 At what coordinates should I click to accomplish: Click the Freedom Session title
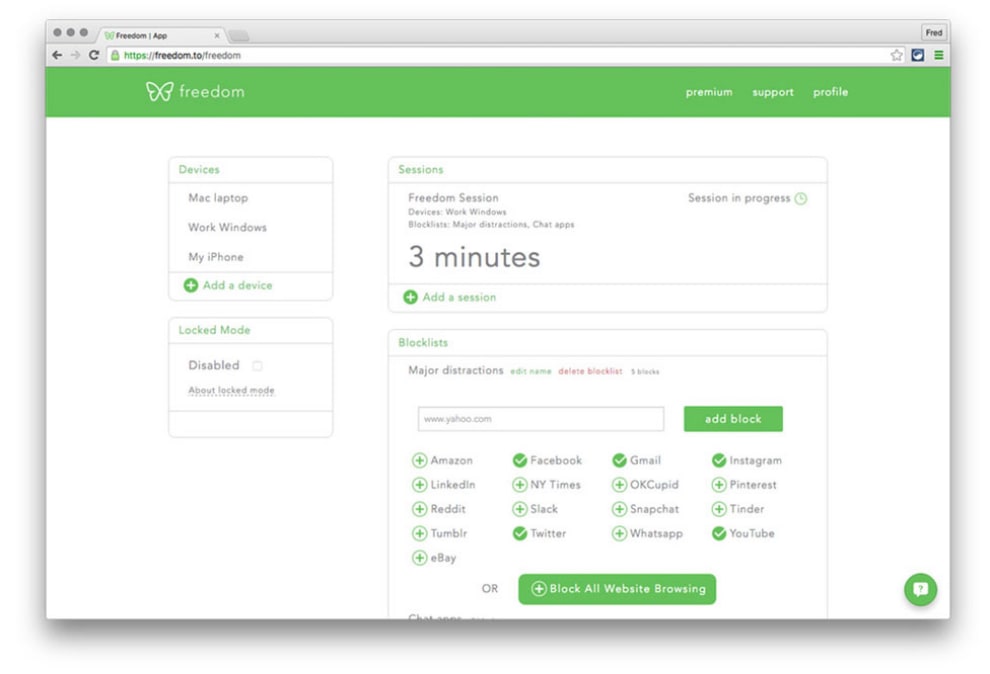453,198
